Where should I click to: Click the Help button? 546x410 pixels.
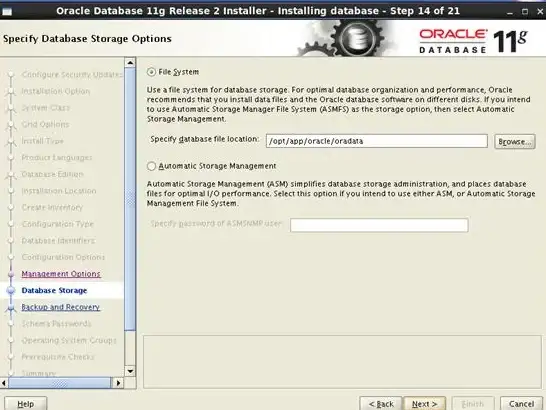(25, 404)
